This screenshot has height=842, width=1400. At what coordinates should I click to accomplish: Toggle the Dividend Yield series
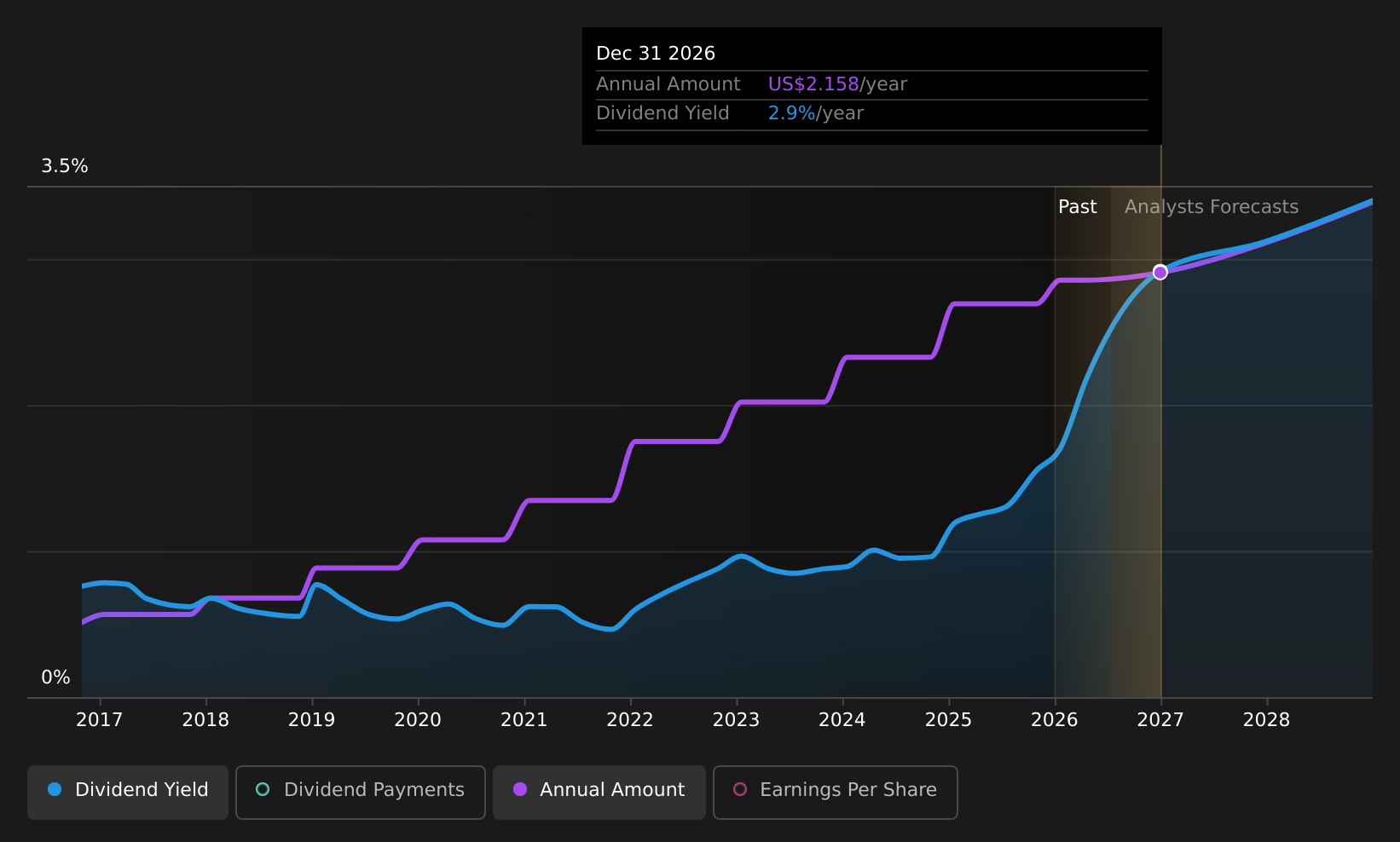pos(128,792)
